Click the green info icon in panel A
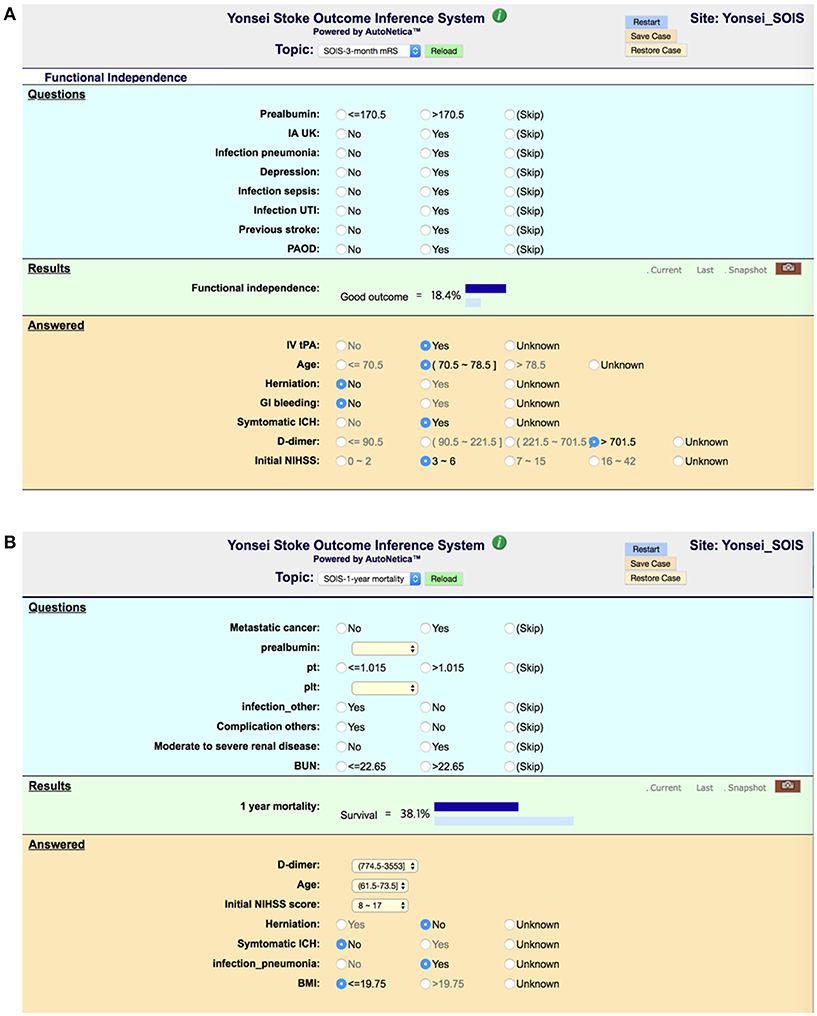 pyautogui.click(x=500, y=16)
